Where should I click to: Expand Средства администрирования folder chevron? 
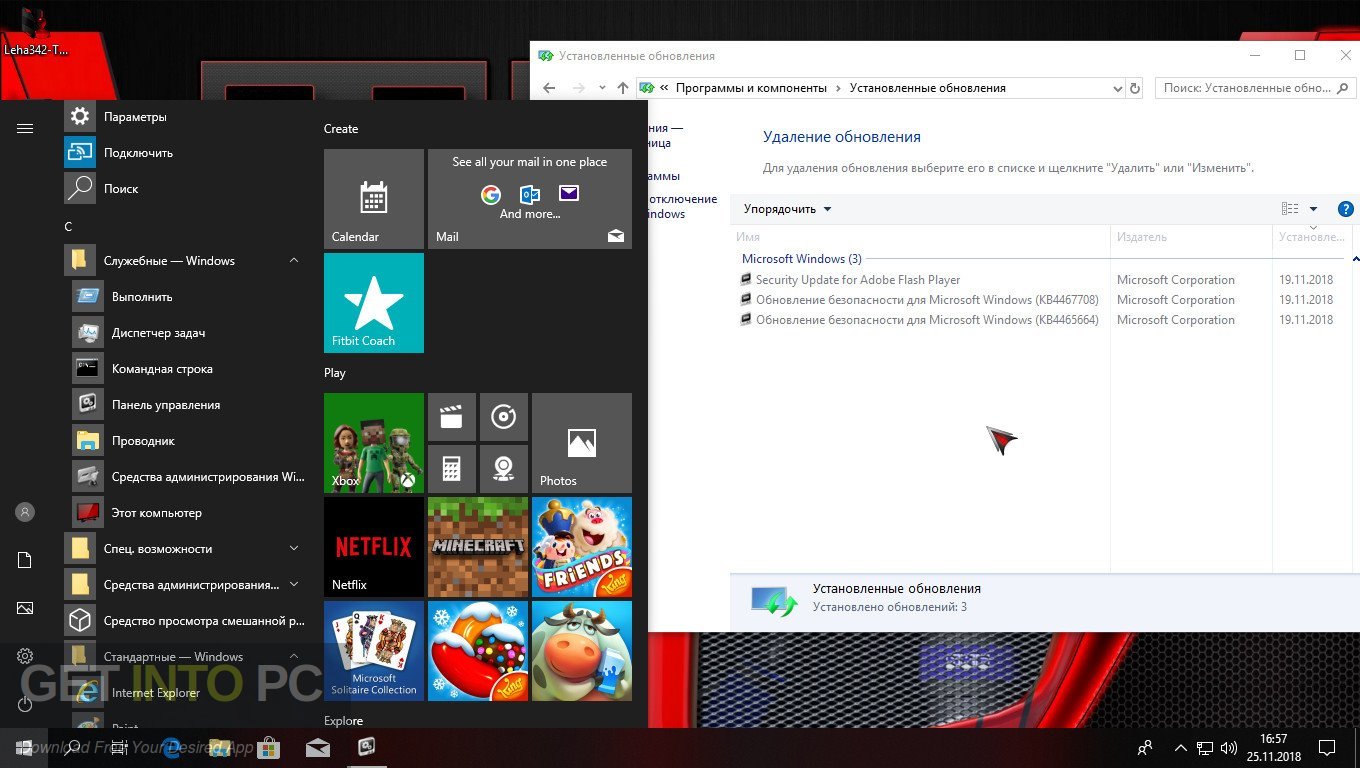(x=294, y=585)
